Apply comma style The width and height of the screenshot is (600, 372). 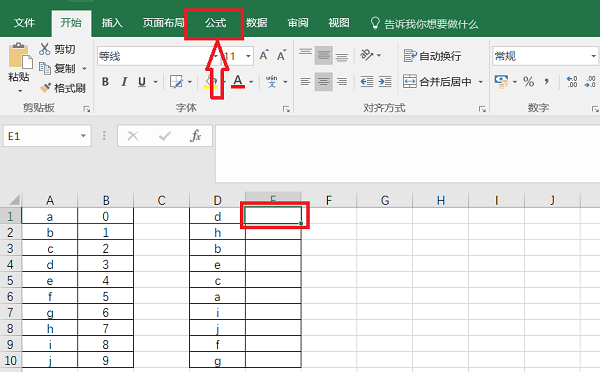pos(546,82)
